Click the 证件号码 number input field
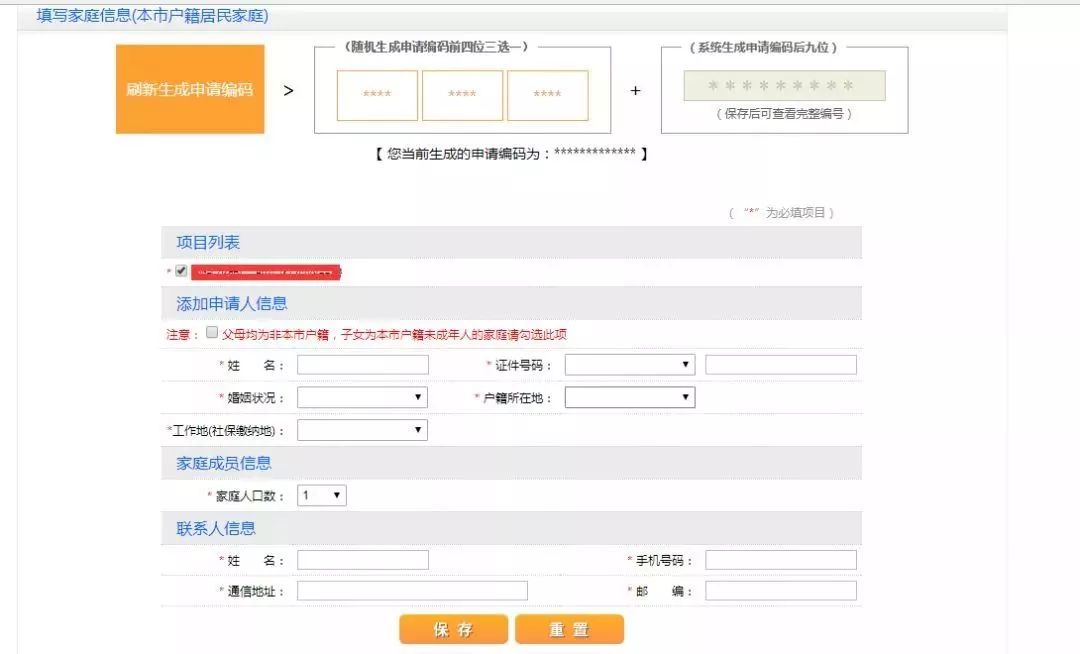 [780, 364]
